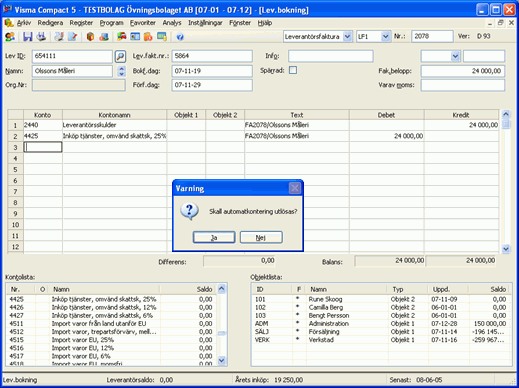Open the Inställningar menu
Screen dimensions: 519x388
click(x=205, y=23)
